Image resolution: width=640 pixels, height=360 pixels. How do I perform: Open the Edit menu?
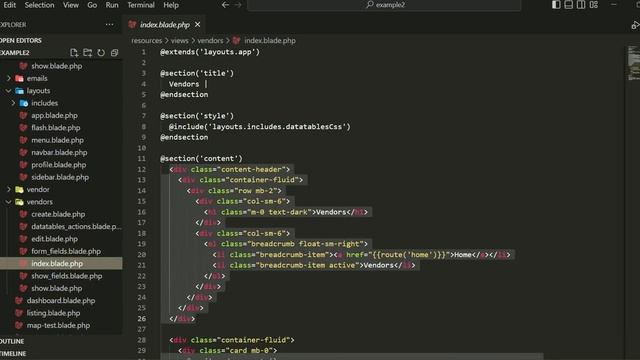click(9, 5)
